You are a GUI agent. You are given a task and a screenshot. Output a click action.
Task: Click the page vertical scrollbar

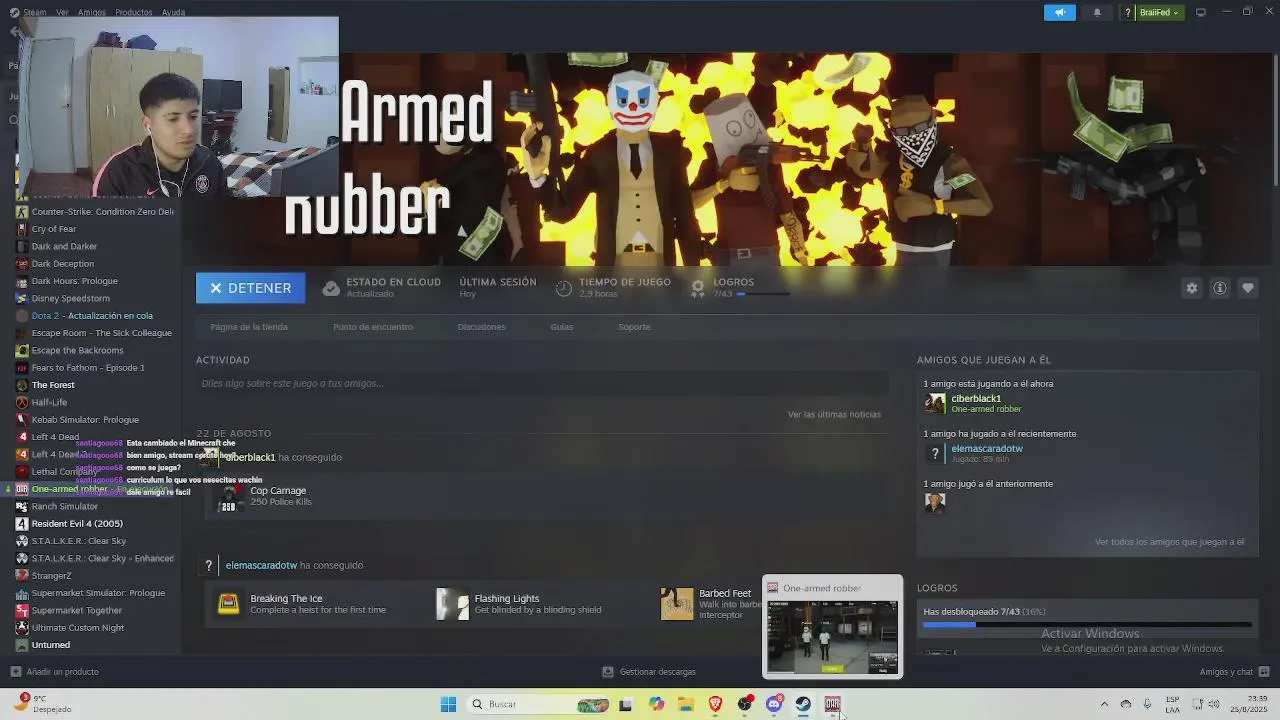tap(1275, 120)
